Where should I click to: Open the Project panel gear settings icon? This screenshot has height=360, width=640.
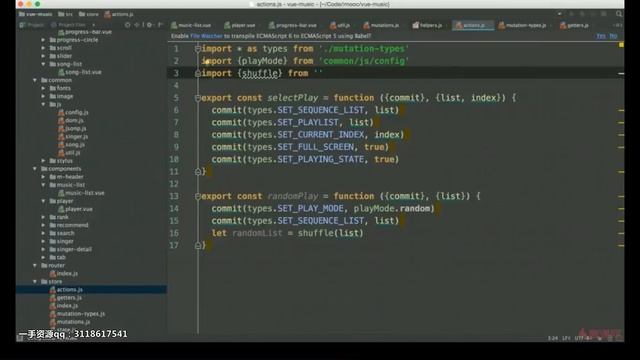pyautogui.click(x=149, y=25)
